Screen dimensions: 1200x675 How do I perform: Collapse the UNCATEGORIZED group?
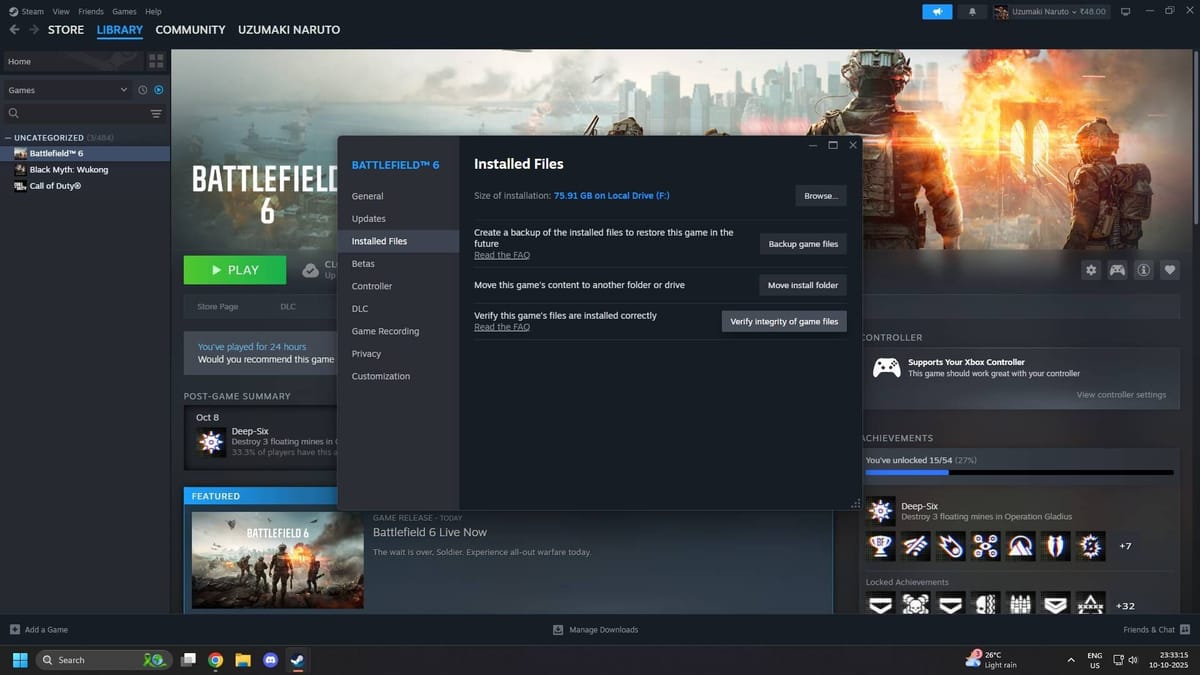[x=8, y=137]
